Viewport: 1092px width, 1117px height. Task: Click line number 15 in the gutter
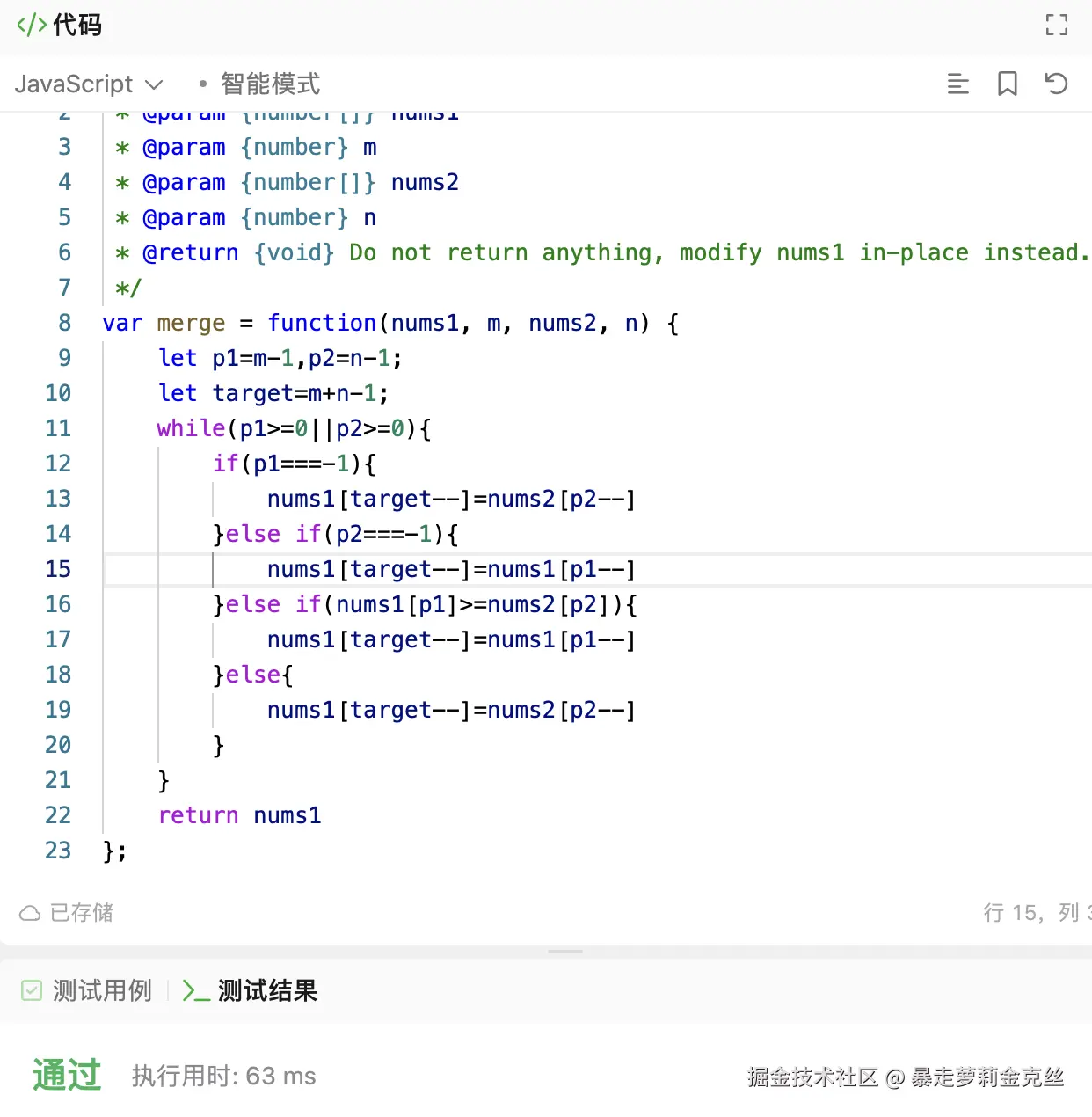pos(58,569)
